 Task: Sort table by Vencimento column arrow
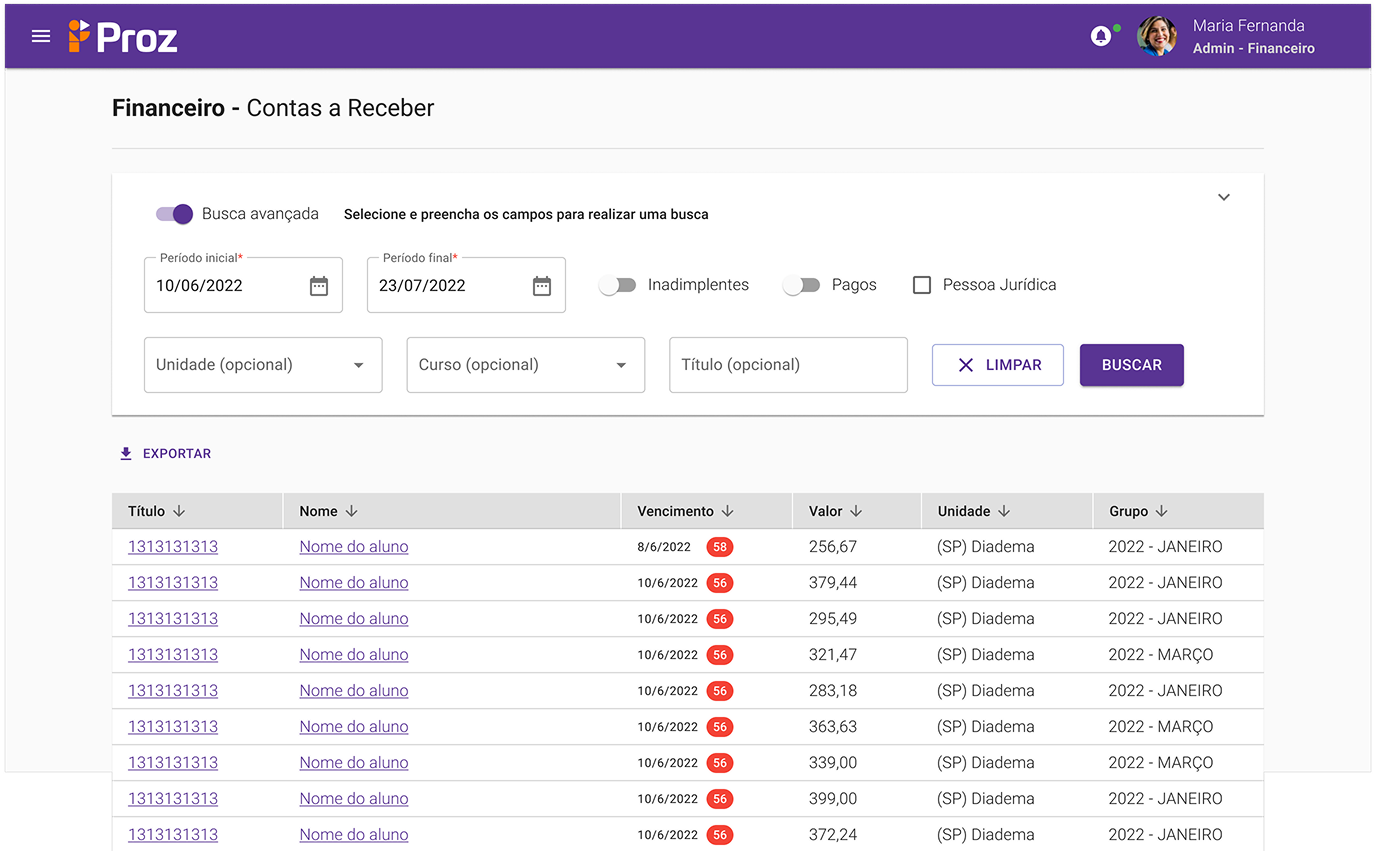coord(728,511)
